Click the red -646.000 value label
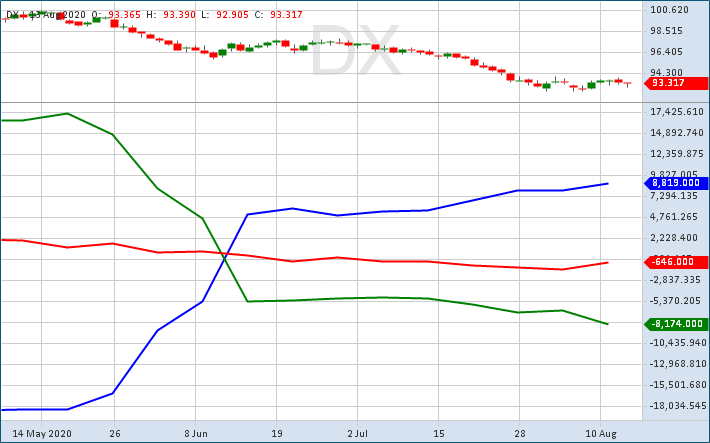The height and width of the screenshot is (443, 710). [x=676, y=262]
